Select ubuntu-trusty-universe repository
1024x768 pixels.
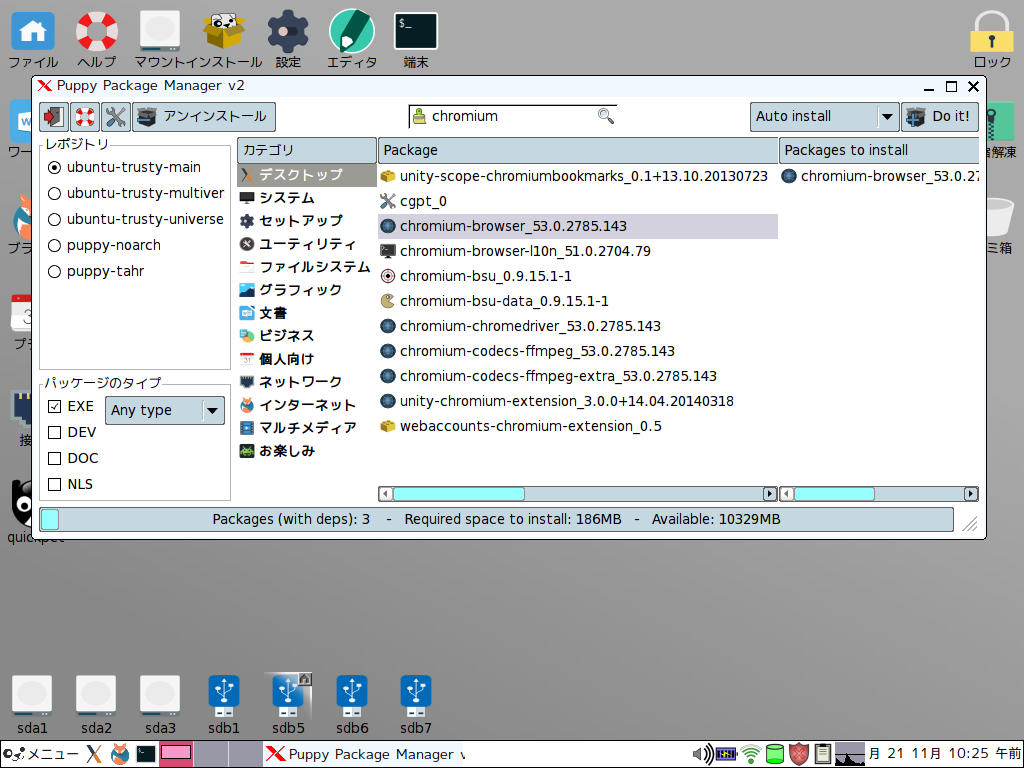tap(136, 219)
